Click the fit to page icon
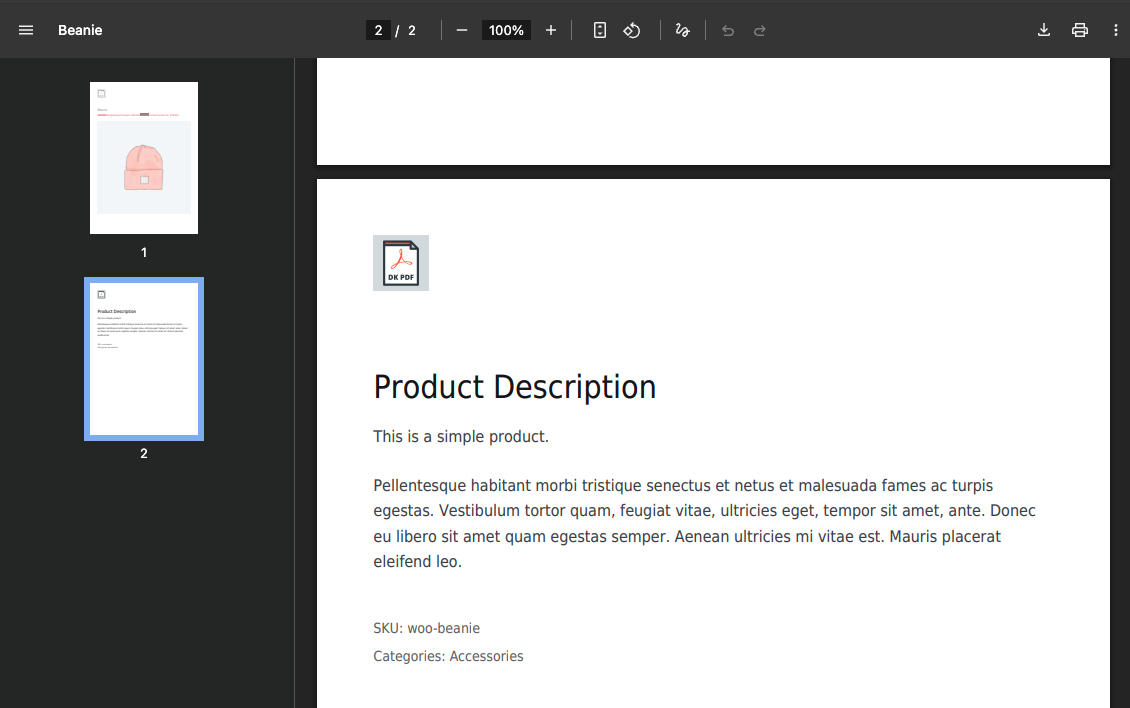The image size is (1130, 708). pyautogui.click(x=600, y=30)
